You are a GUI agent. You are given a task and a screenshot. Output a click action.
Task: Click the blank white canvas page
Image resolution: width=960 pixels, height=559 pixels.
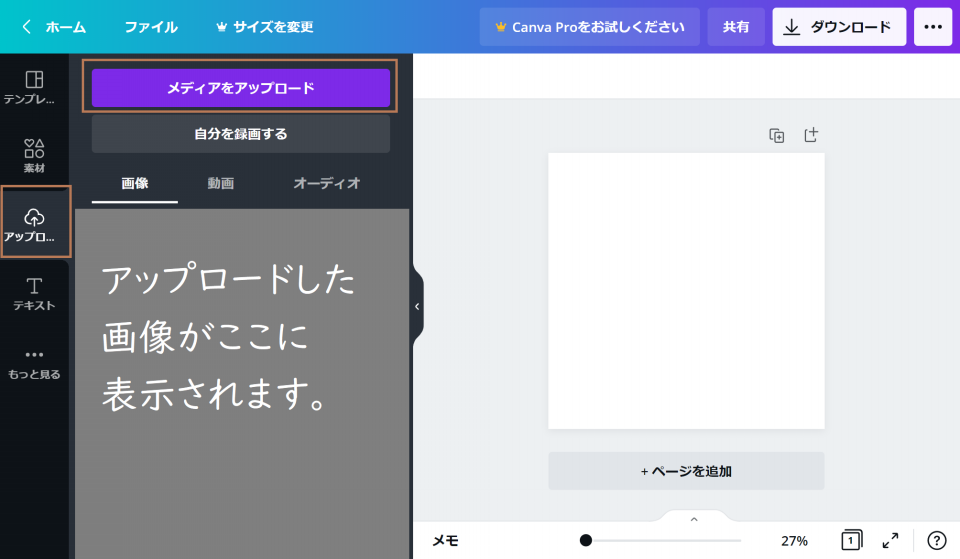[686, 290]
